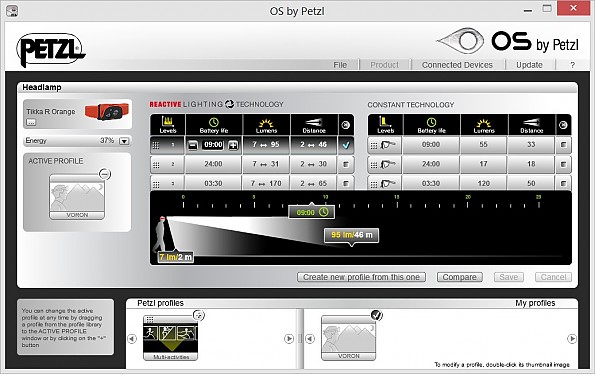This screenshot has height=374, width=595.
Task: Open the Connected Devices menu
Action: (457, 65)
